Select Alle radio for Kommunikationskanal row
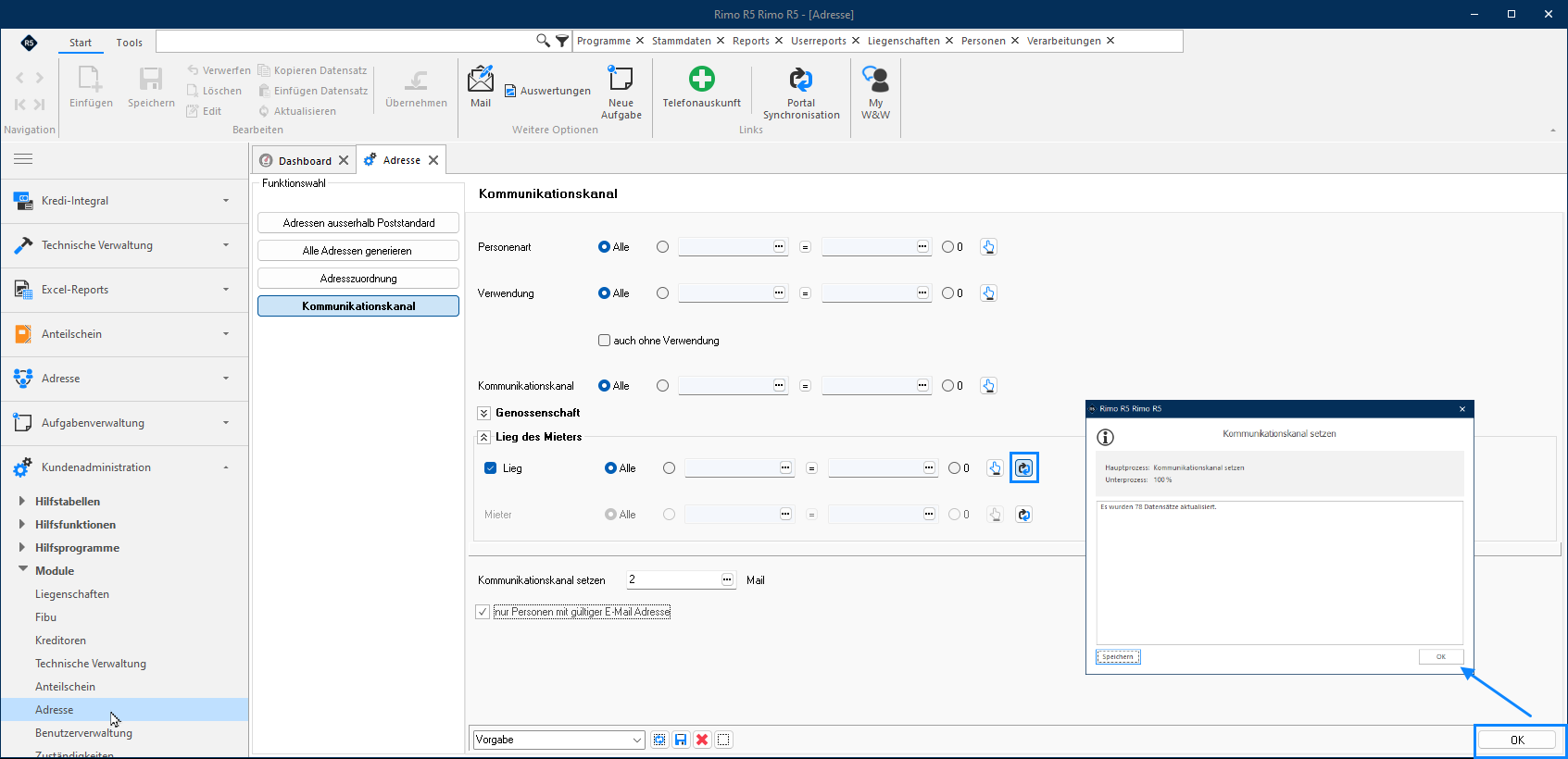1568x759 pixels. 604,386
